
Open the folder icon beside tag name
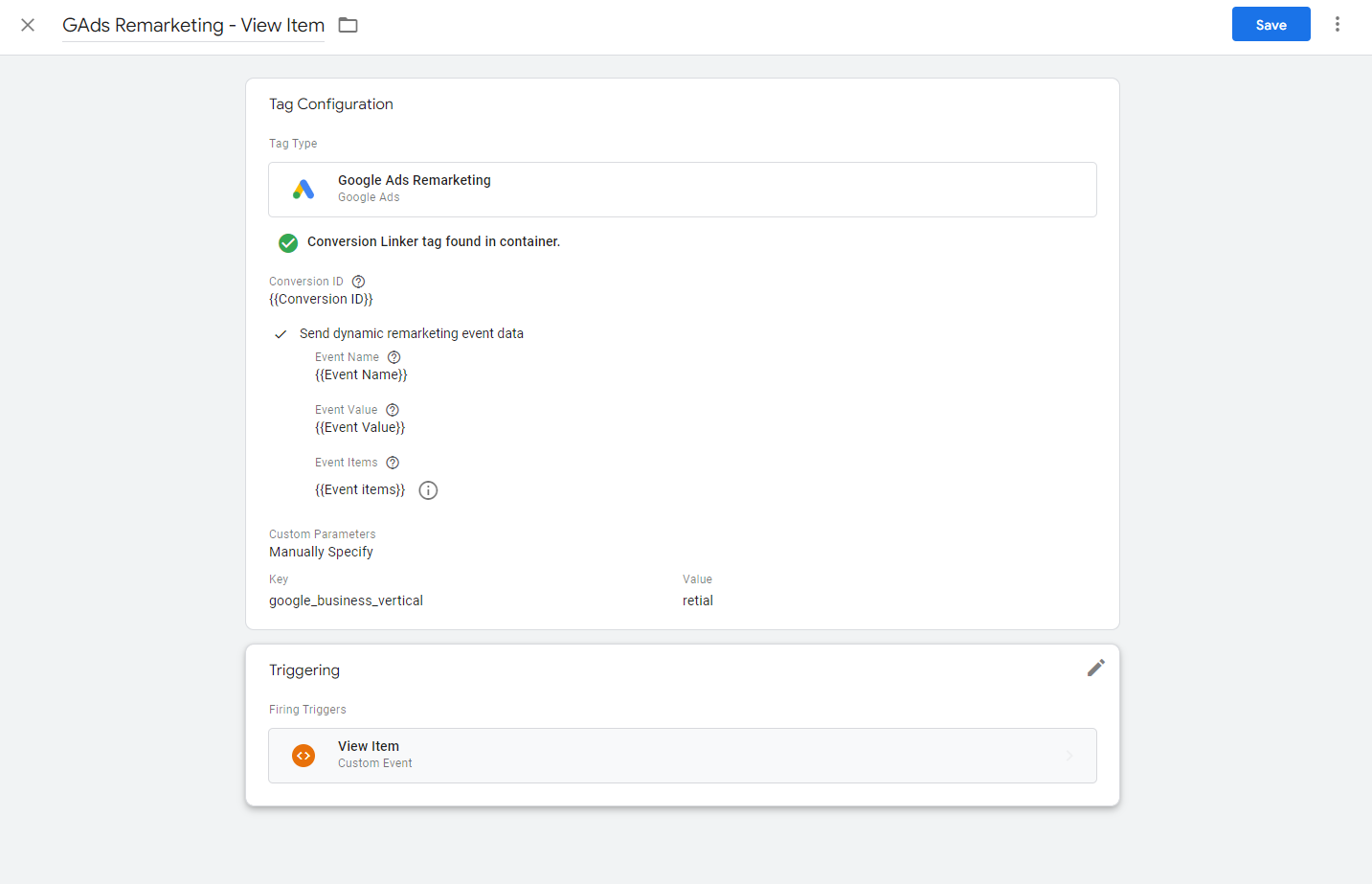[349, 25]
